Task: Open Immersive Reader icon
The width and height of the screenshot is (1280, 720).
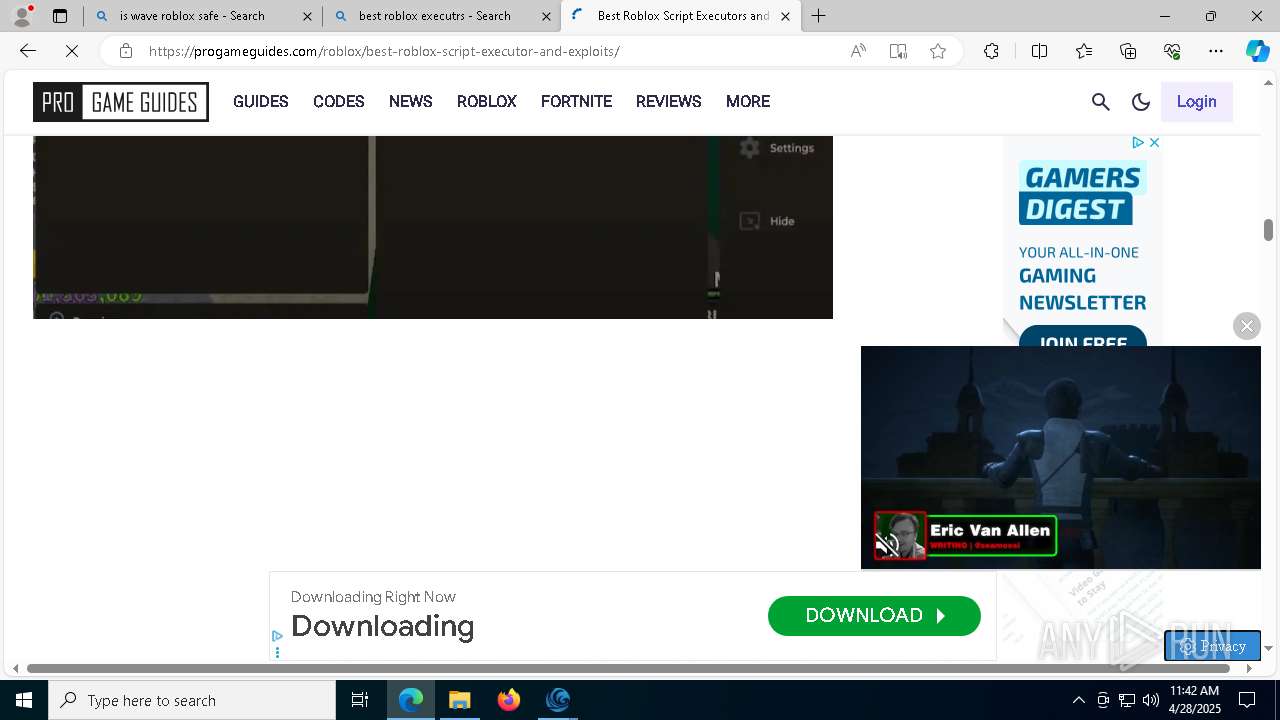Action: (898, 51)
